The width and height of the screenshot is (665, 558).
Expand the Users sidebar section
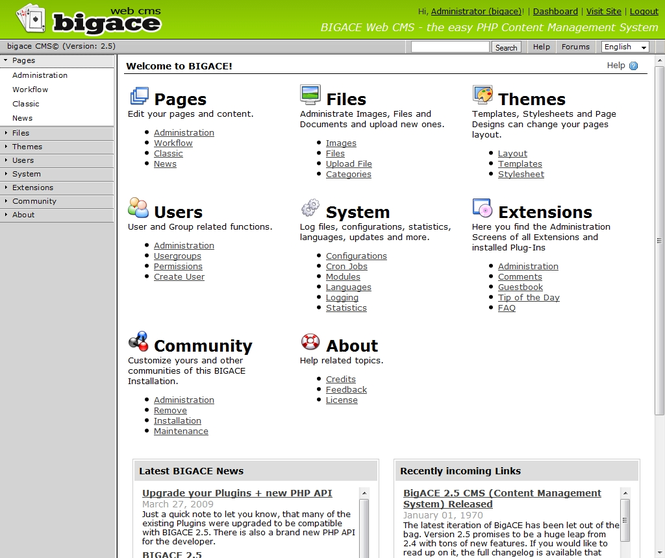click(x=57, y=160)
